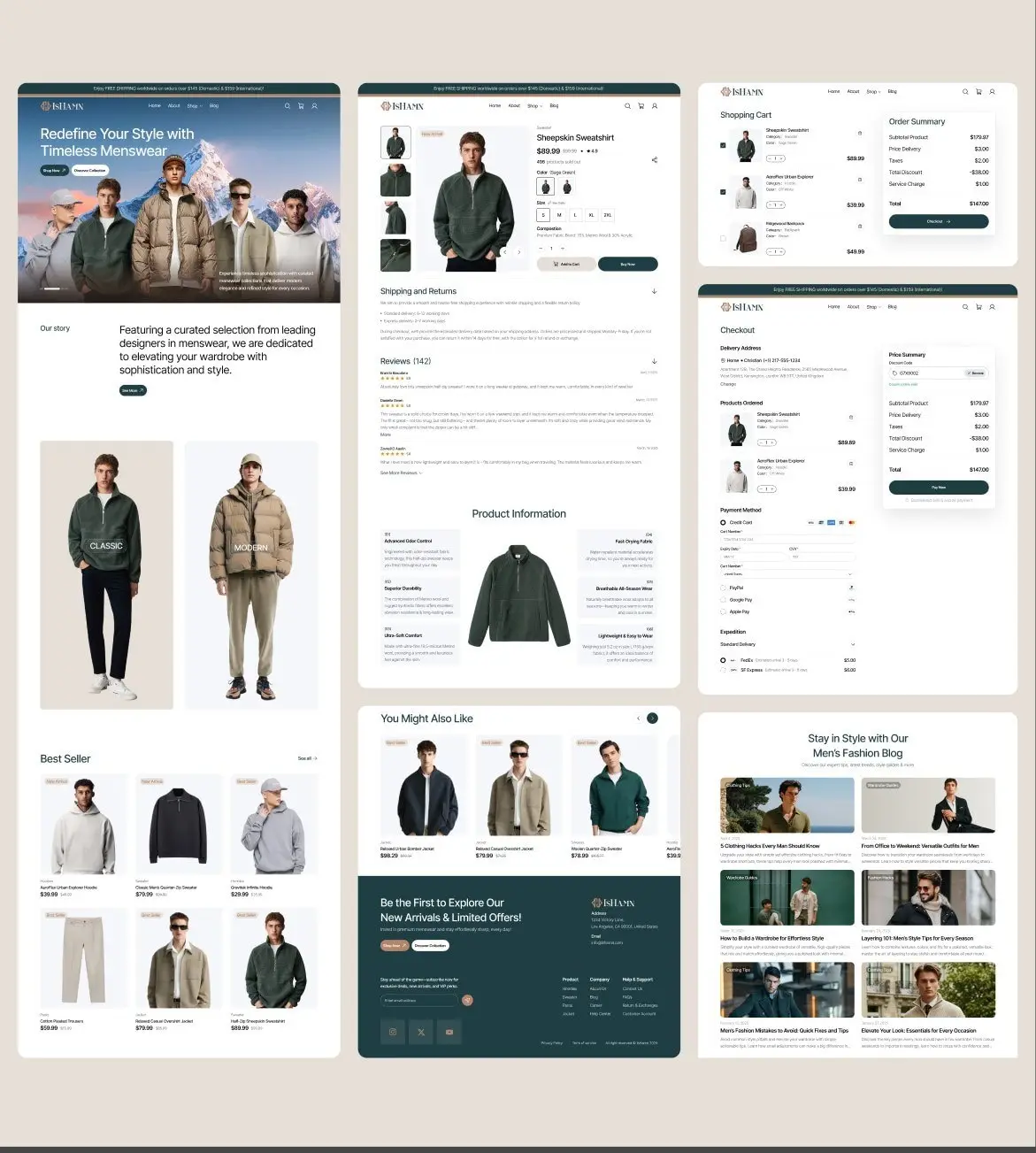
Task: Collapse the Reviews (142) section
Action: click(655, 361)
